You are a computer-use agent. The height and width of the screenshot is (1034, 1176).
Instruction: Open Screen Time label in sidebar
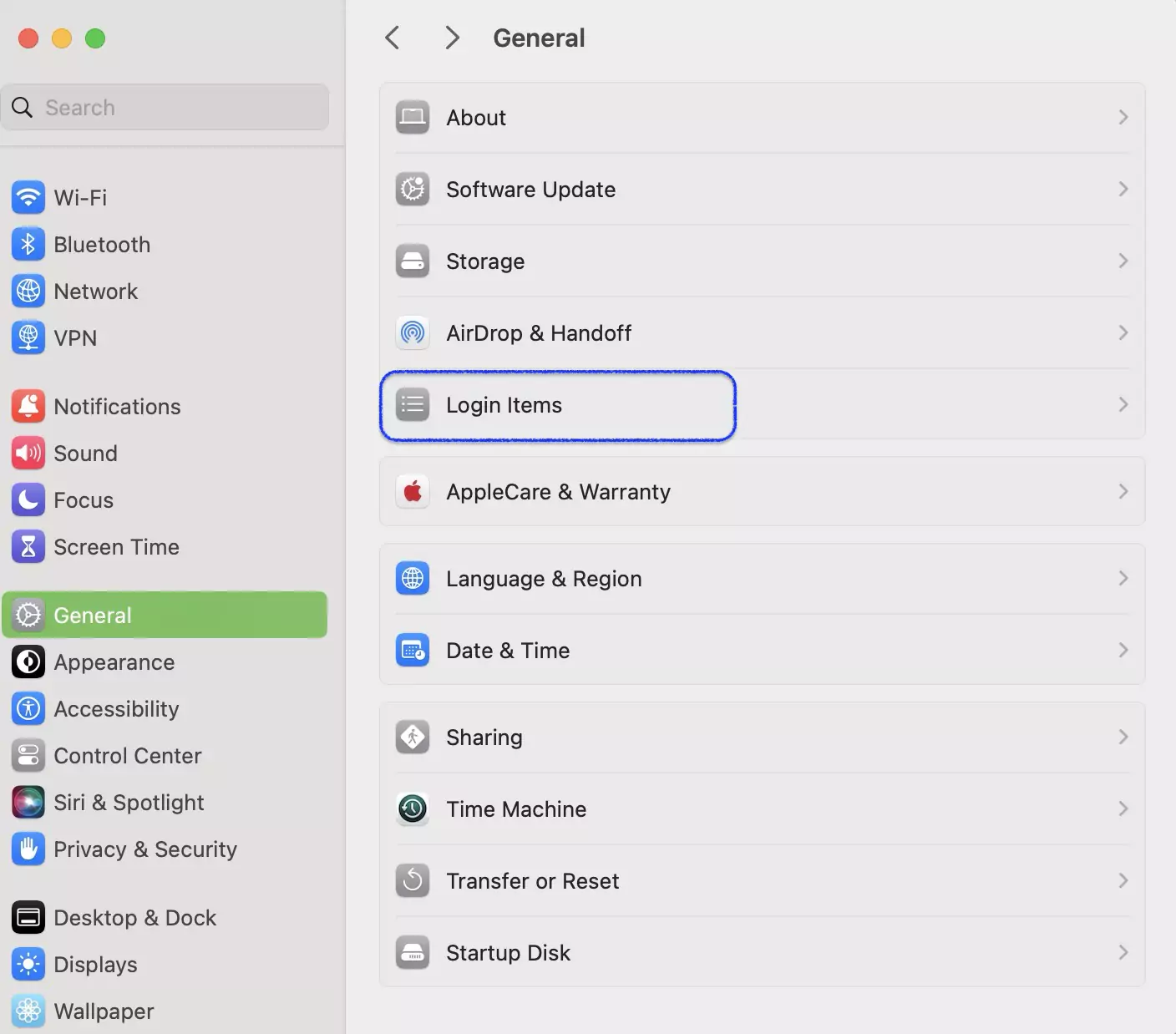pyautogui.click(x=116, y=547)
